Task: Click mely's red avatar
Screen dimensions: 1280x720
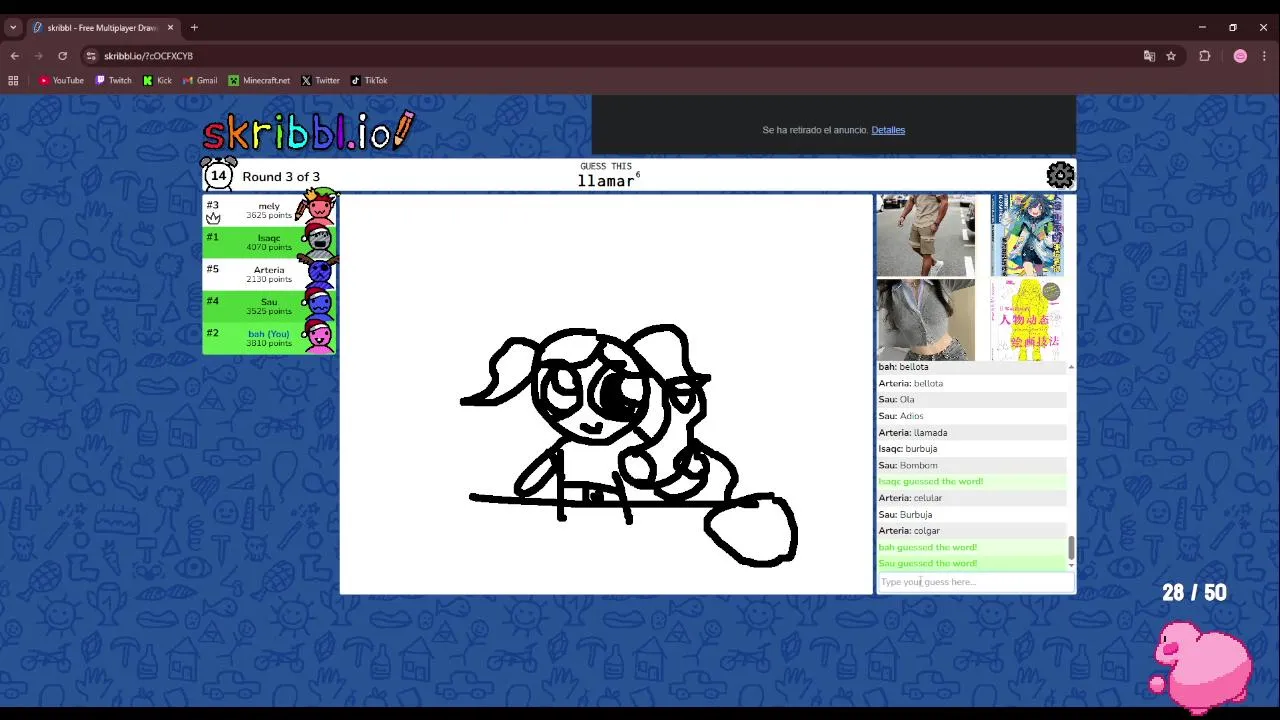Action: tap(319, 209)
